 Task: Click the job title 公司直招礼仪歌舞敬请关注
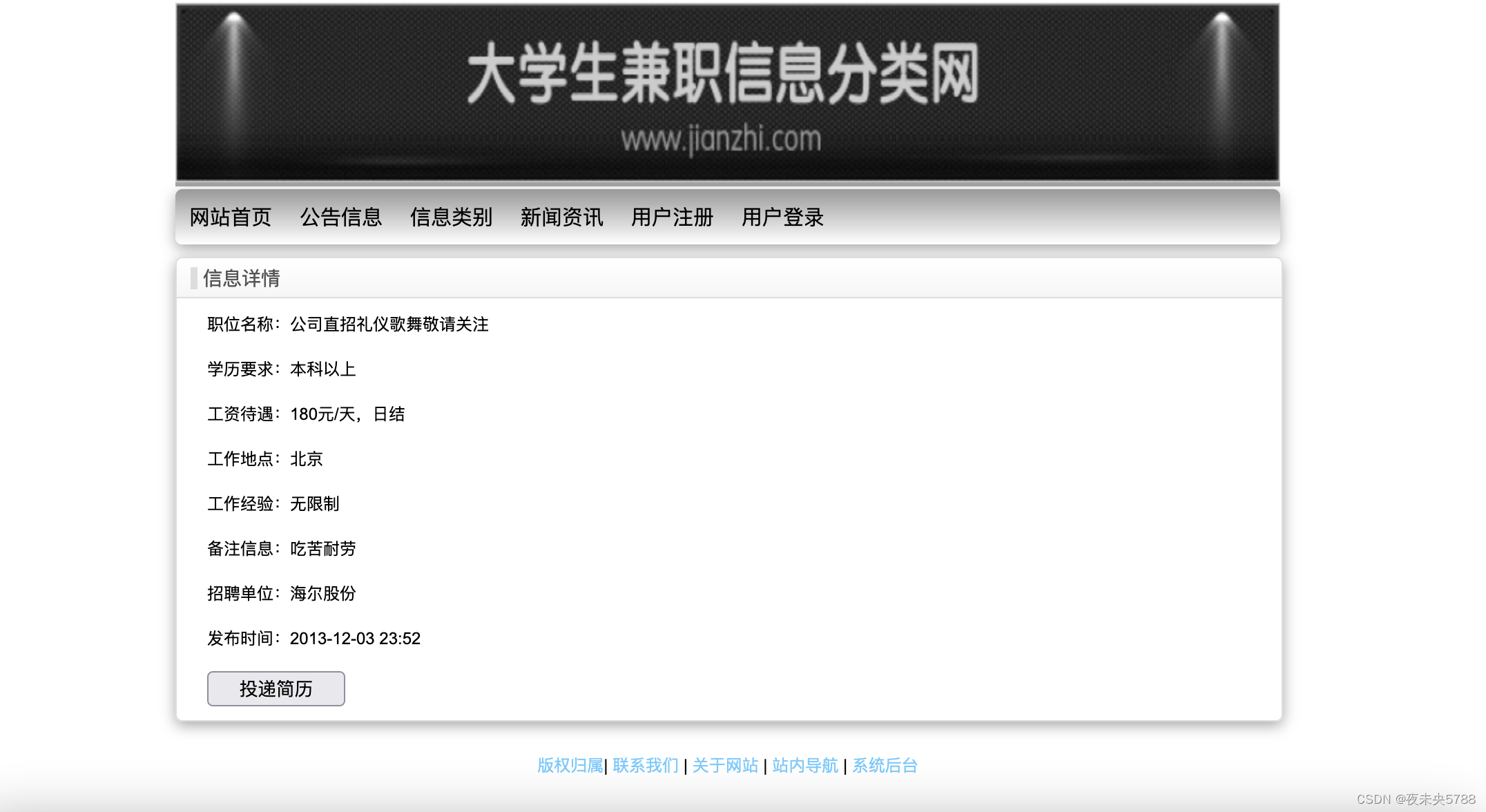pos(389,325)
